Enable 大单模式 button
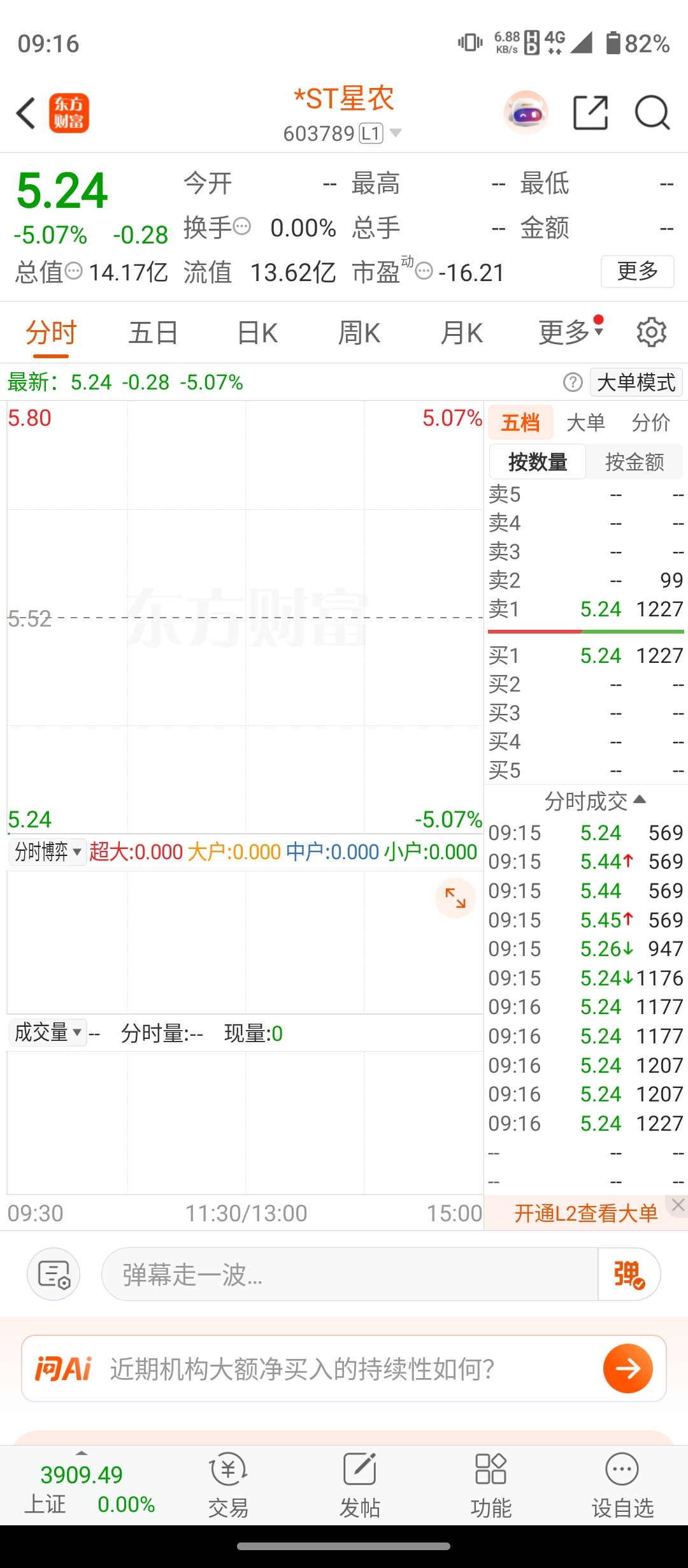The image size is (688, 1568). pos(636,382)
